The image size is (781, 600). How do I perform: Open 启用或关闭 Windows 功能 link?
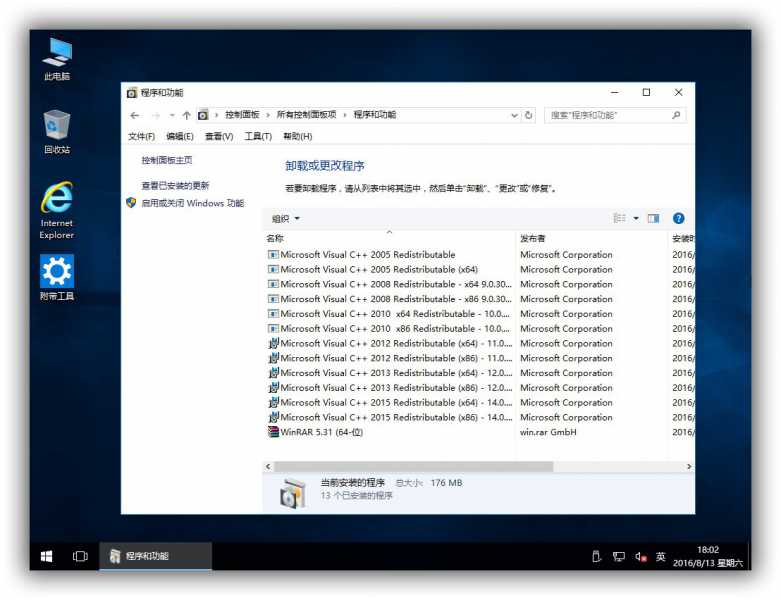coord(193,203)
